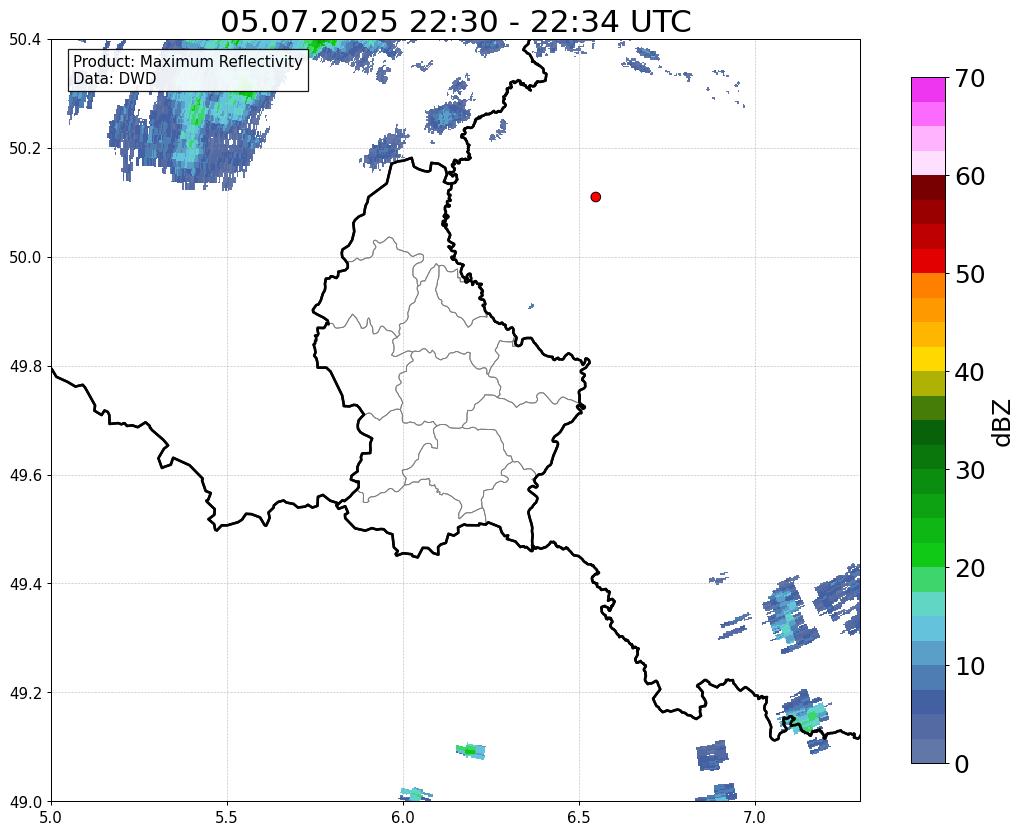Click longitude axis label '5.0'
1023x834 pixels.
[51, 817]
